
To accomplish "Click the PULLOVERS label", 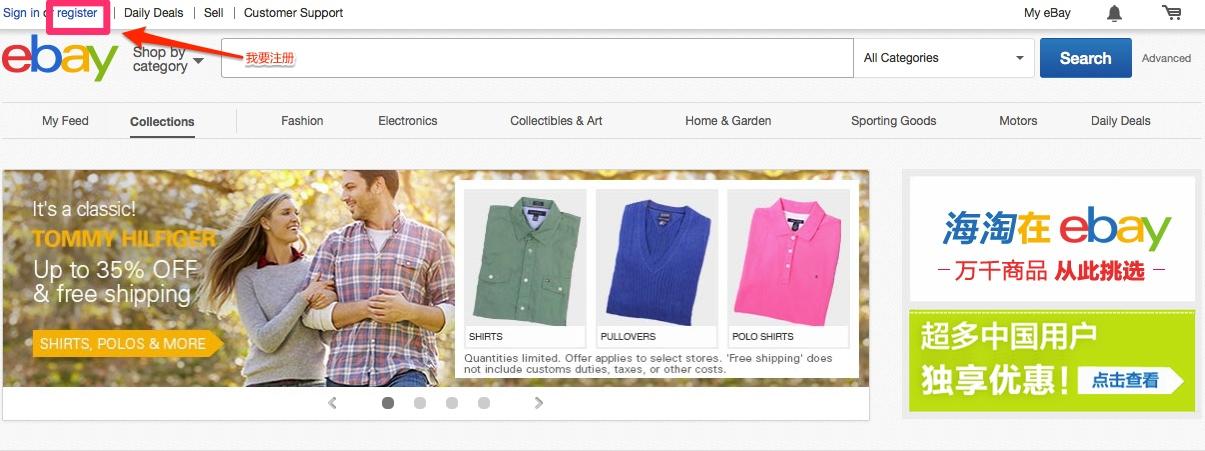I will click(x=628, y=337).
